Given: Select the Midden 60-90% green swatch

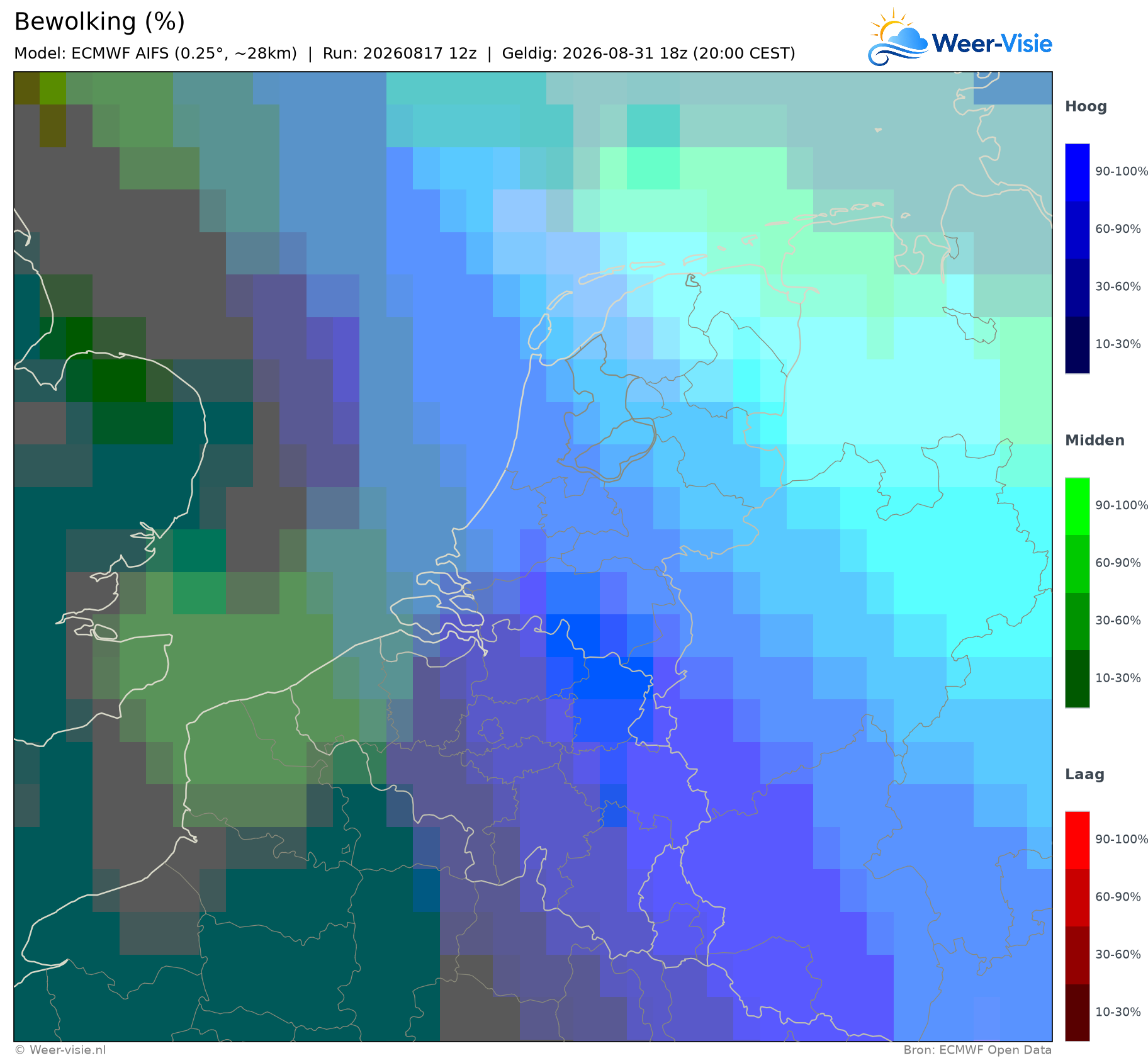Looking at the screenshot, I should click(1077, 564).
